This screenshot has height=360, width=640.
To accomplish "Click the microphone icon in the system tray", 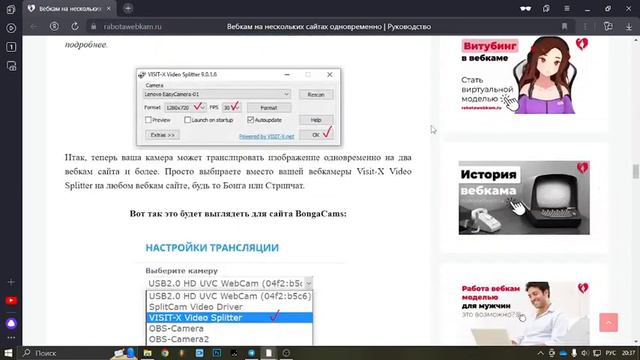I will tap(574, 353).
